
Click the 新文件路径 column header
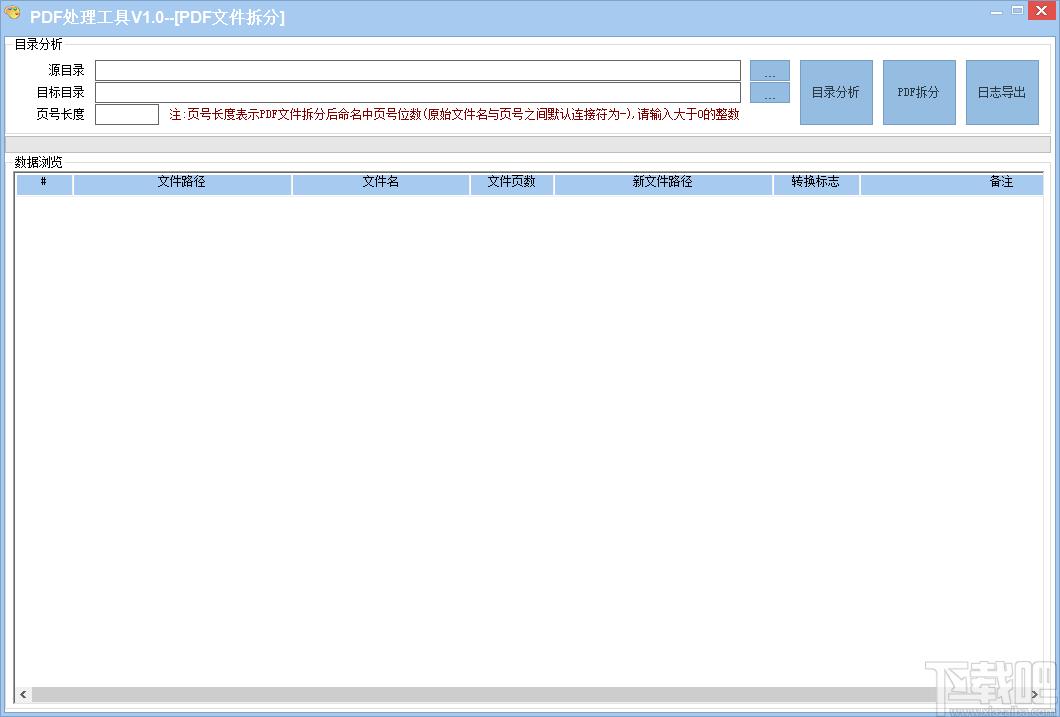663,184
